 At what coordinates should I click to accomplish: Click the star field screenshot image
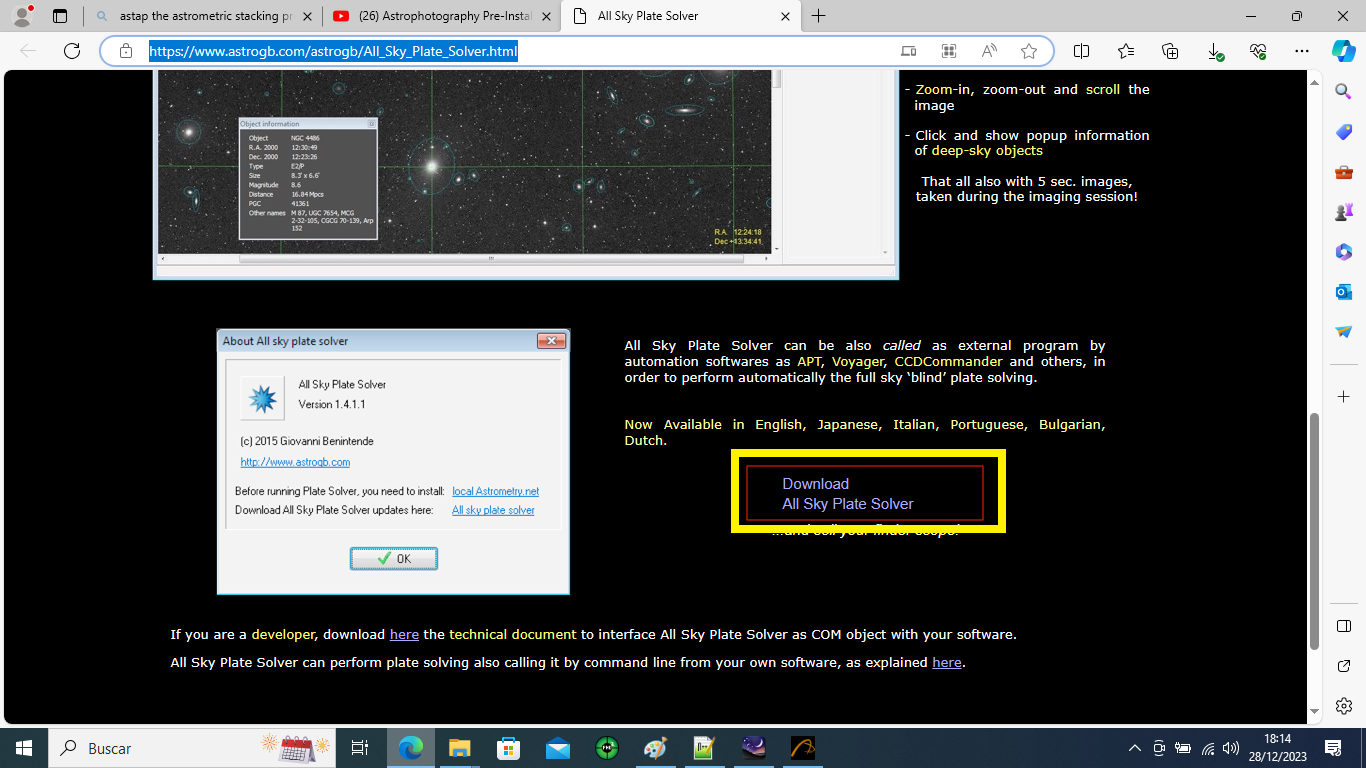coord(525,174)
